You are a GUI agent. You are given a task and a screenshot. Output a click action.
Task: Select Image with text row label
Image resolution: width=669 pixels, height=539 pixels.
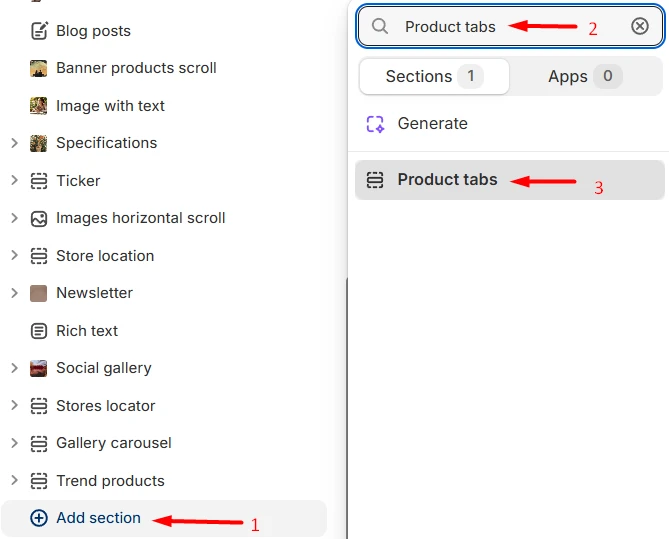tap(111, 106)
